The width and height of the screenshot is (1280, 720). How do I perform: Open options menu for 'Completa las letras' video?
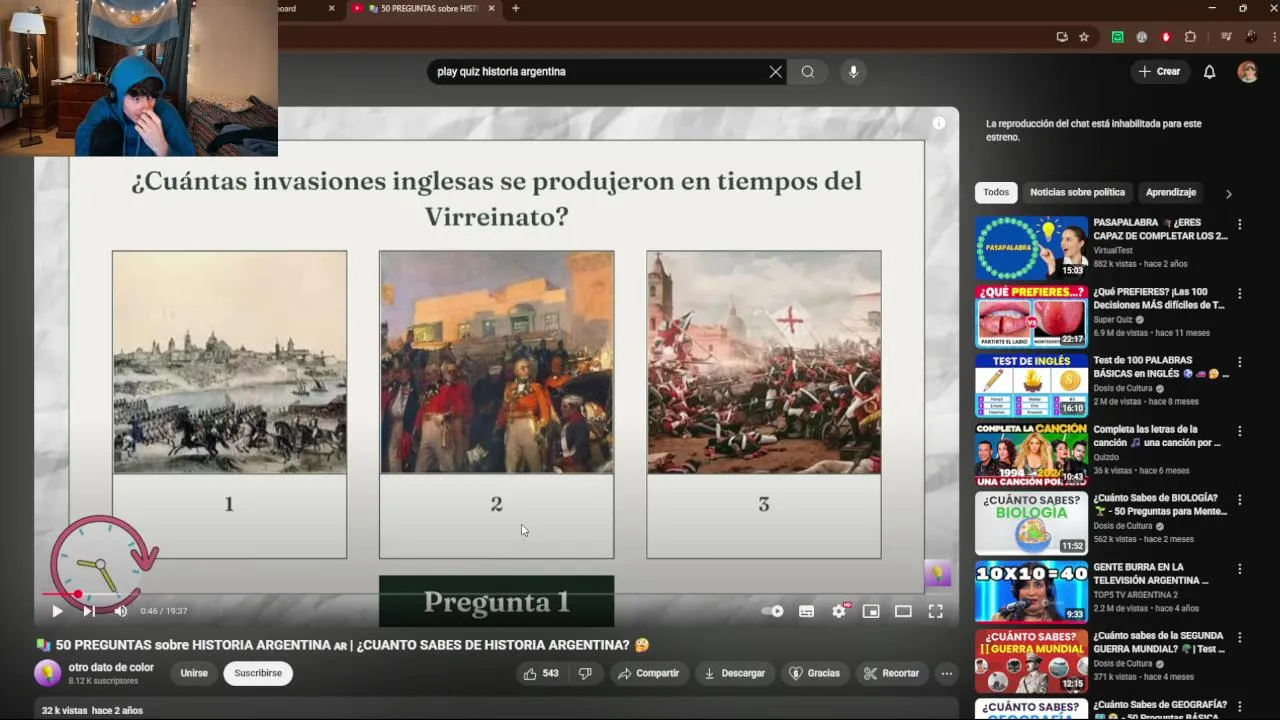click(x=1240, y=432)
